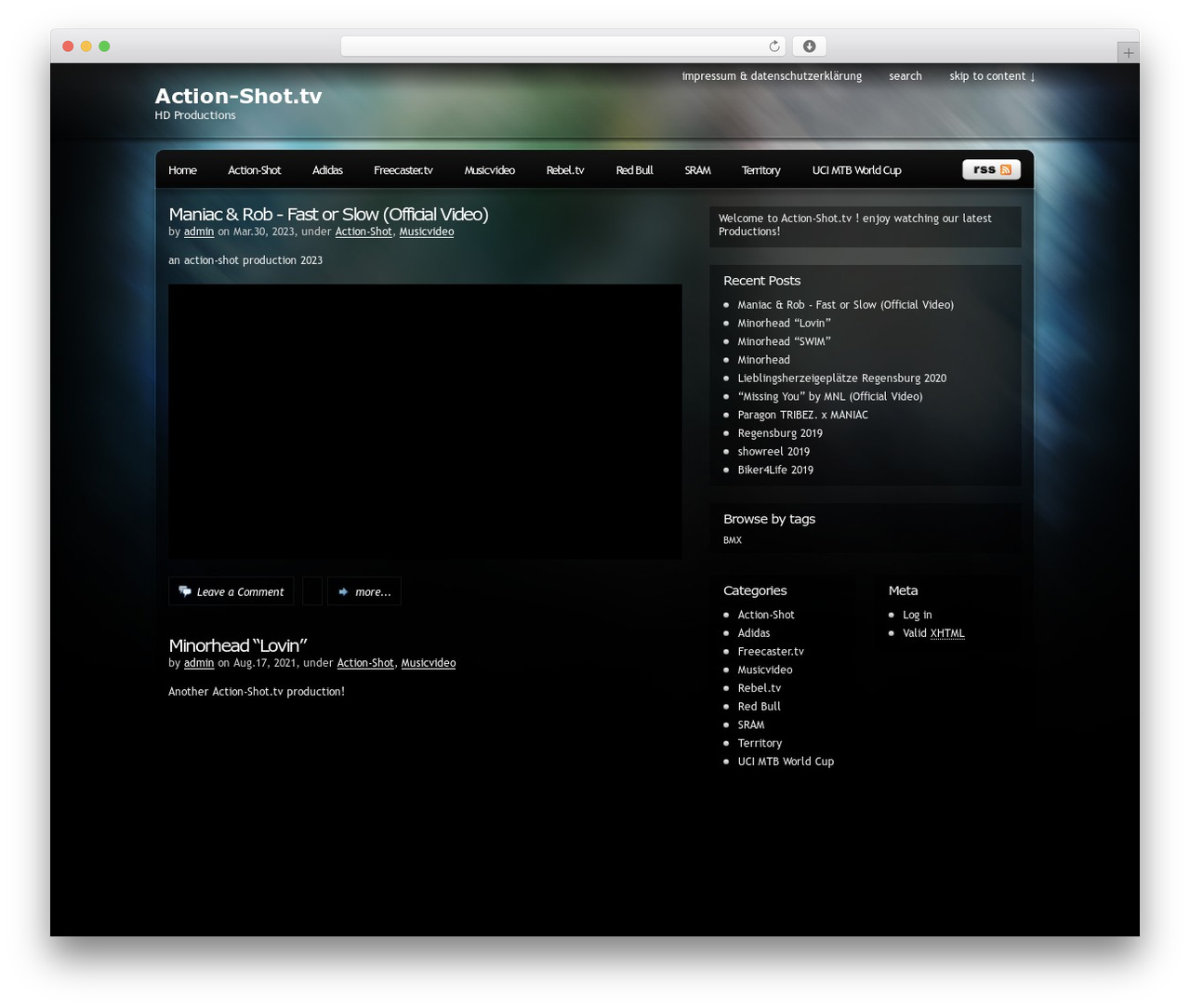The height and width of the screenshot is (1008, 1190).
Task: Open recent post Regensburg 2019
Action: tap(780, 433)
